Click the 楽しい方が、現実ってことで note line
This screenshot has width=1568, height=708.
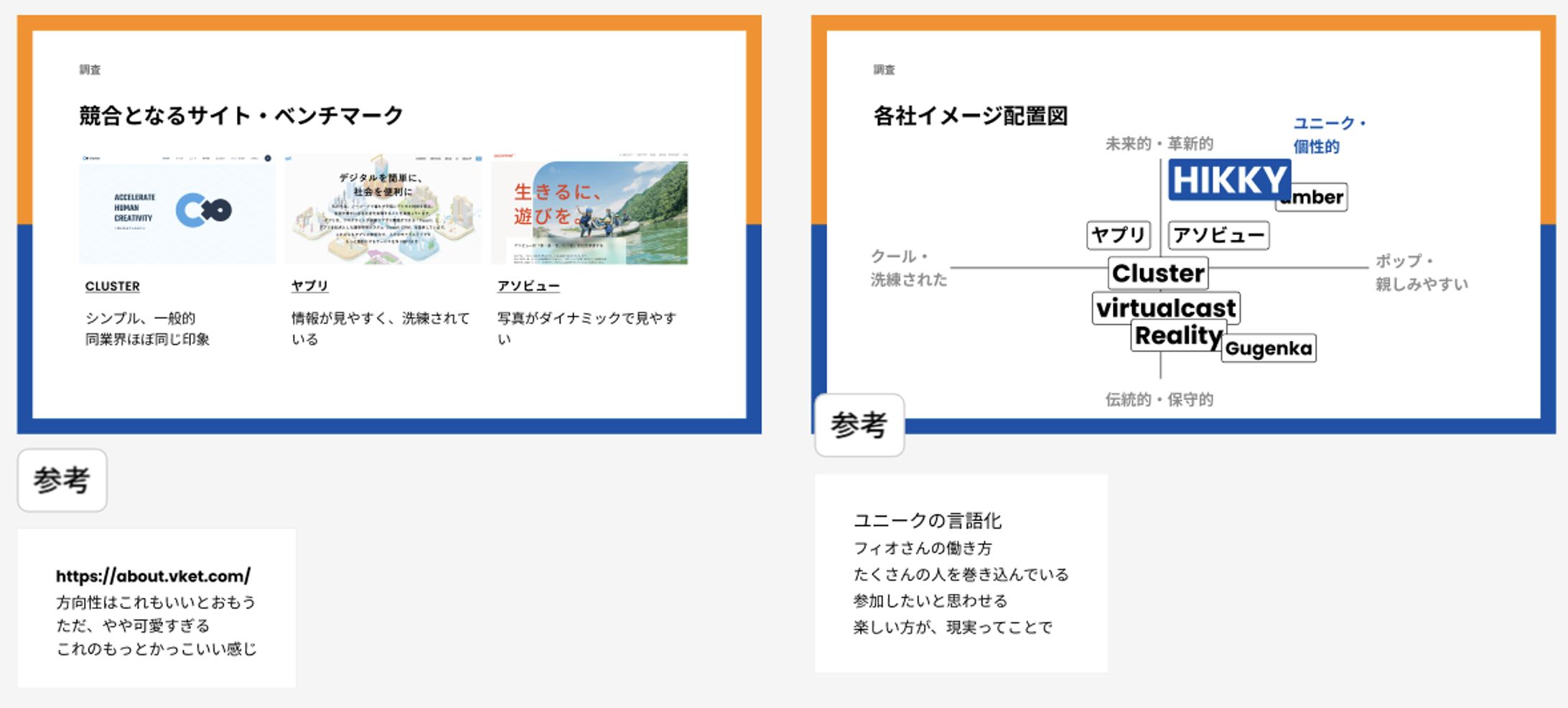coord(953,628)
